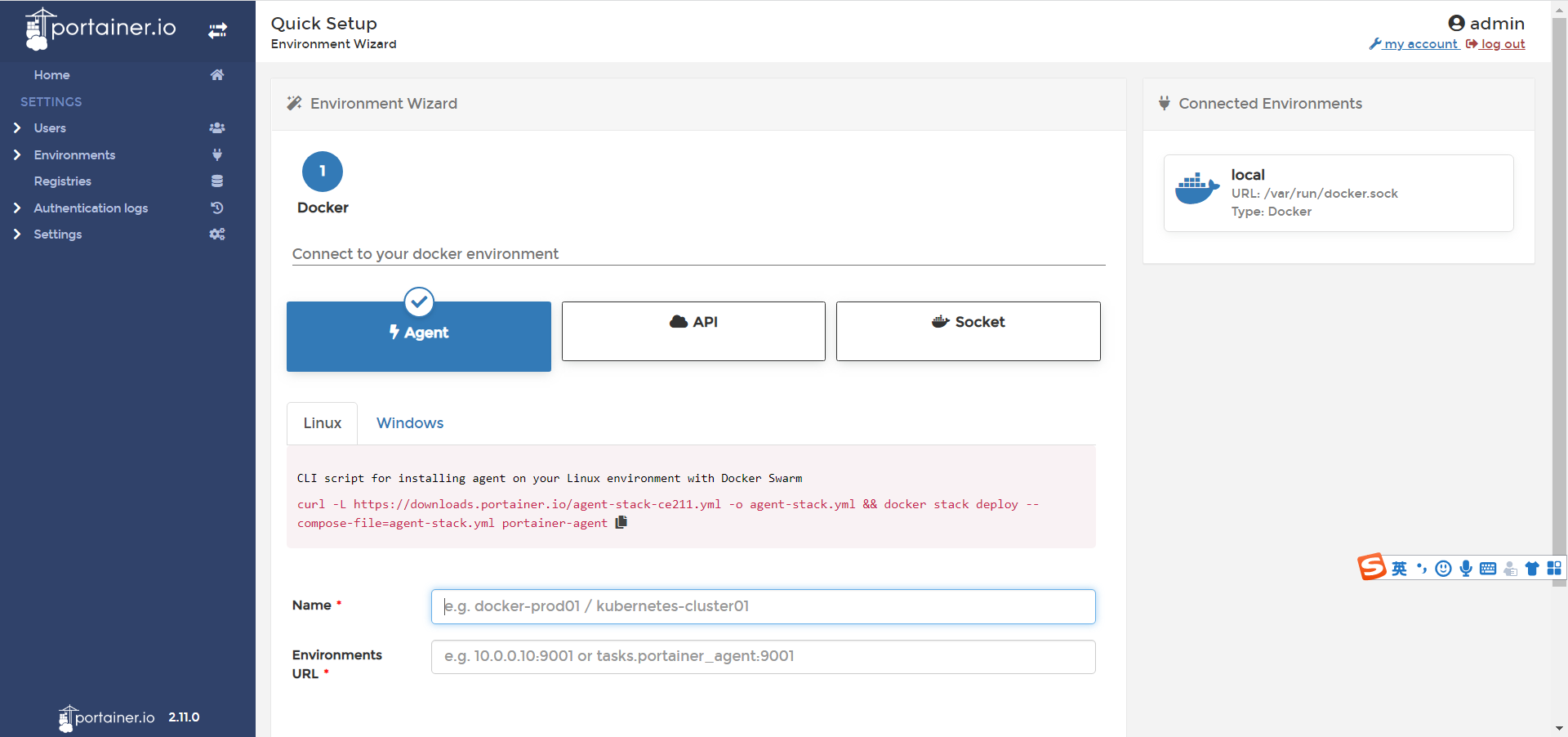Open the local connected environment card
The image size is (1568, 737).
1339,193
